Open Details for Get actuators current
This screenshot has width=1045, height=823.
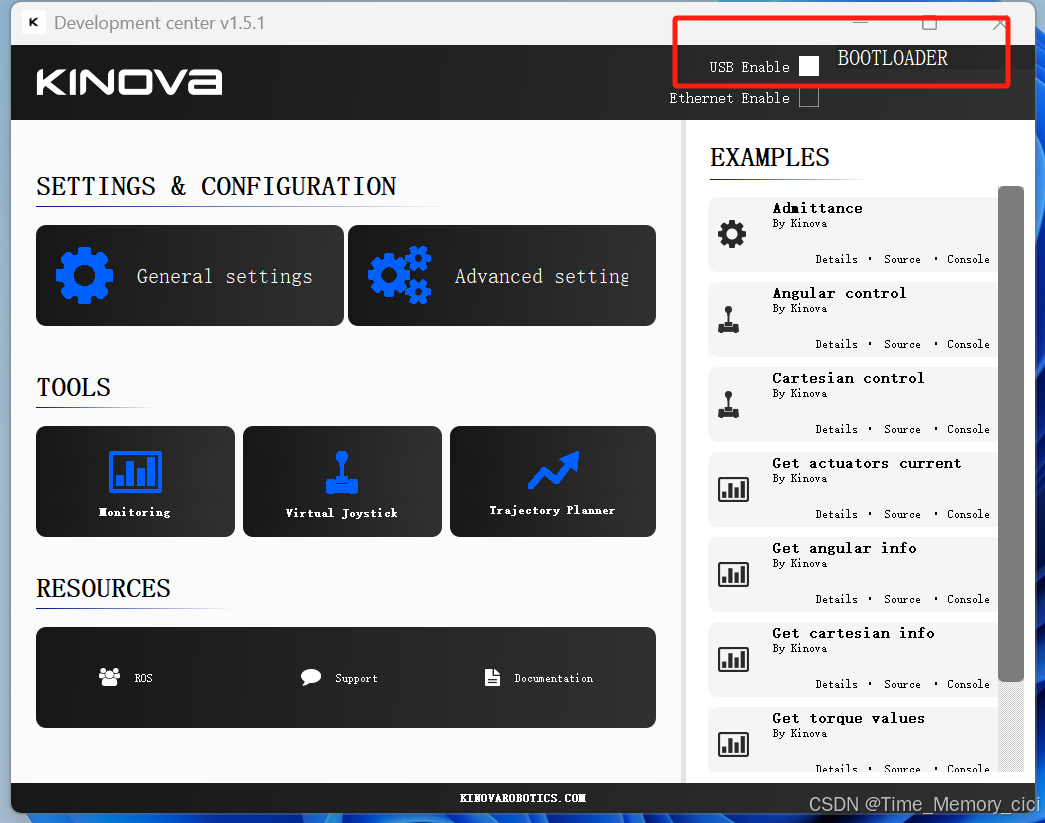[836, 514]
